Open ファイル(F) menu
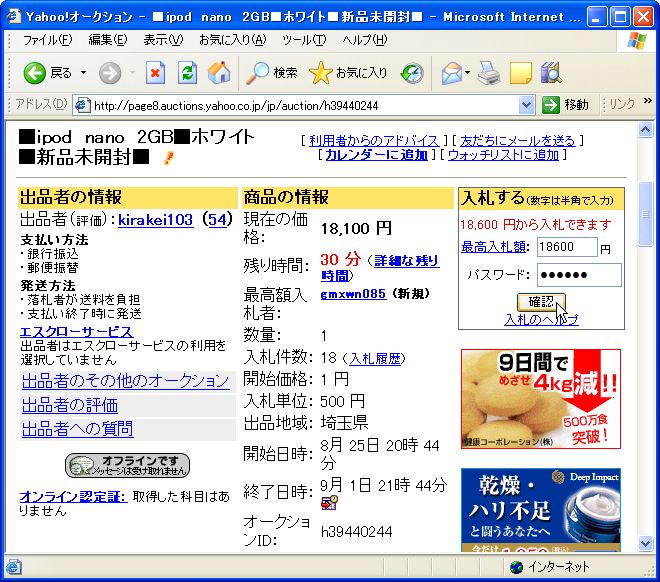 pyautogui.click(x=47, y=40)
